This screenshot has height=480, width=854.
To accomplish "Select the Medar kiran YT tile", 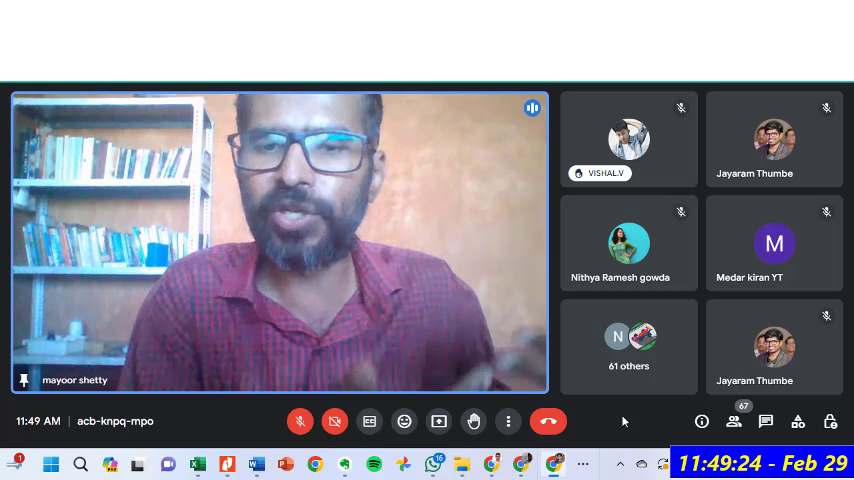I will tap(774, 244).
